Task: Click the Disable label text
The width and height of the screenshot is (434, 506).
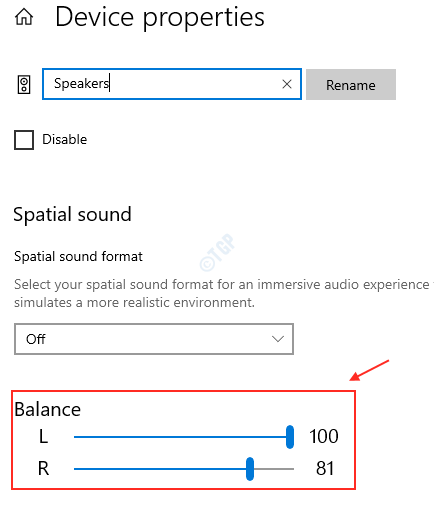Action: point(65,139)
